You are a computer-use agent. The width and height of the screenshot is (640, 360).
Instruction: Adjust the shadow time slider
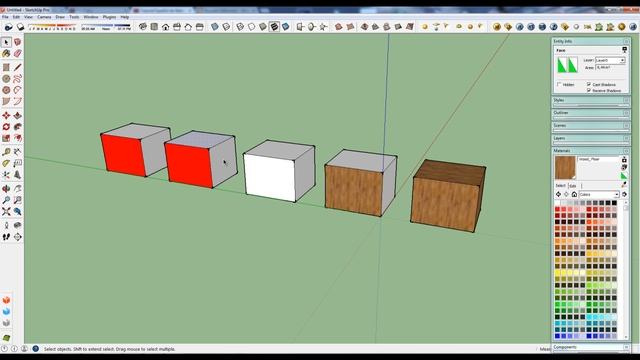(105, 27)
